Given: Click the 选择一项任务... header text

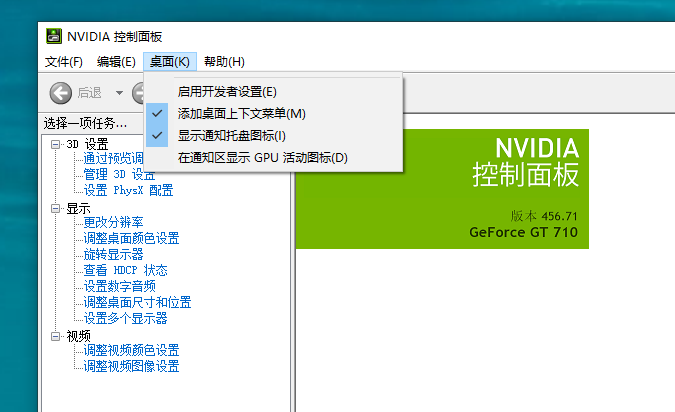Looking at the screenshot, I should [x=85, y=124].
